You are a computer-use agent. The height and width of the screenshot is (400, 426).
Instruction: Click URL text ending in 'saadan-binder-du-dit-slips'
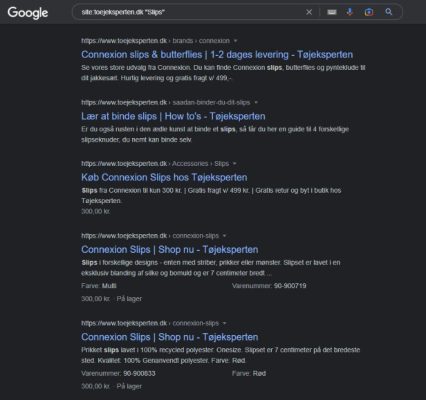click(x=166, y=102)
